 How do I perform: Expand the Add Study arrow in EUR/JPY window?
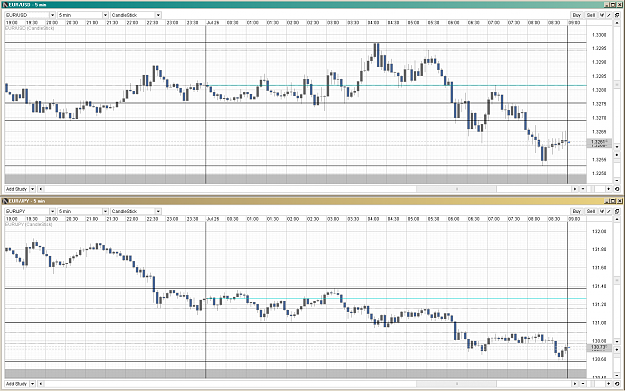coord(33,383)
